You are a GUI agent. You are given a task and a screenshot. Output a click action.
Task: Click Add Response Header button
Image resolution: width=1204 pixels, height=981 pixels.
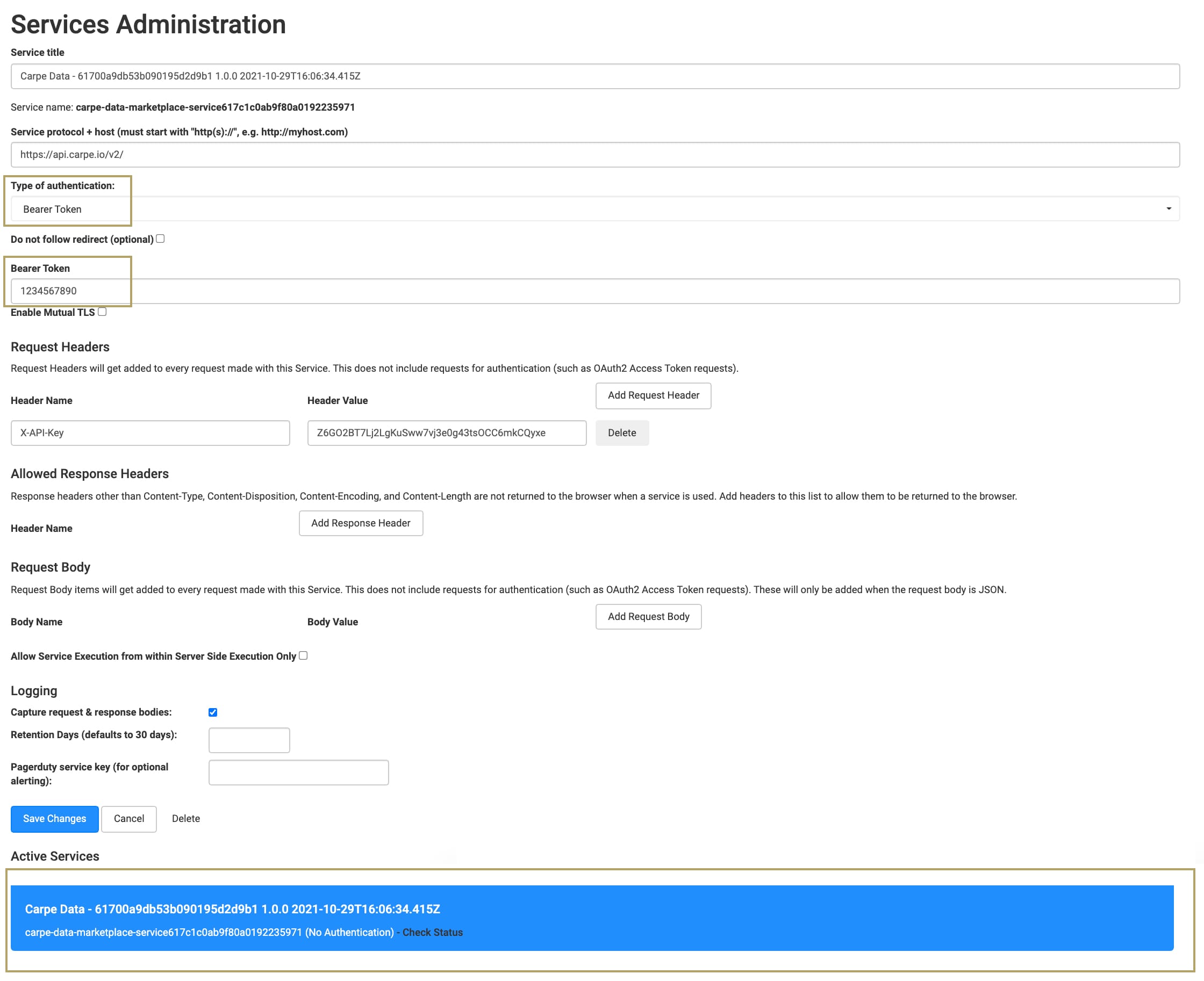pos(361,523)
